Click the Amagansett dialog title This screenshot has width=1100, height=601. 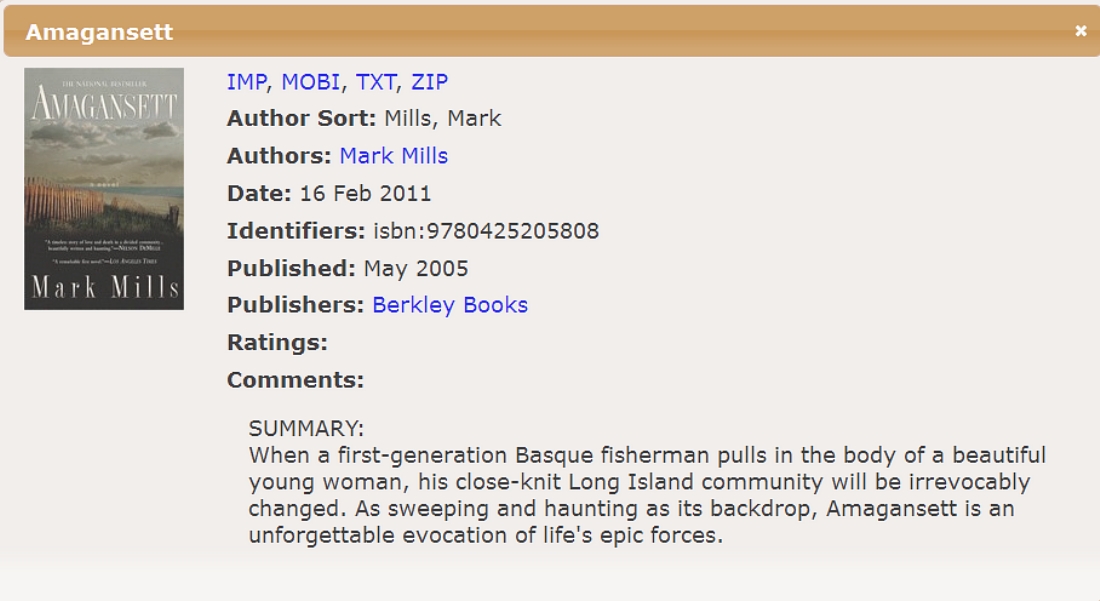point(99,32)
